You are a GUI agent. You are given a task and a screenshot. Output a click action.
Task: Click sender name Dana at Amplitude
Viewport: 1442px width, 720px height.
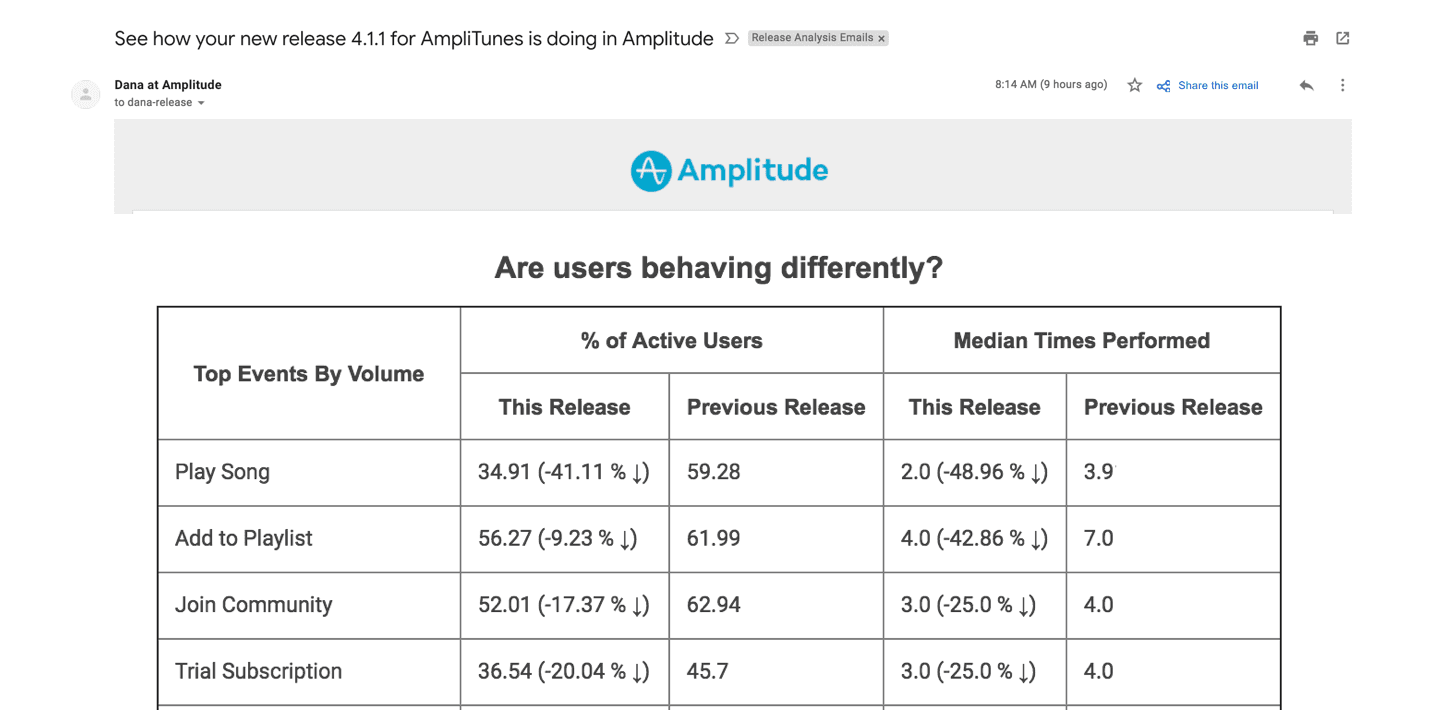168,85
